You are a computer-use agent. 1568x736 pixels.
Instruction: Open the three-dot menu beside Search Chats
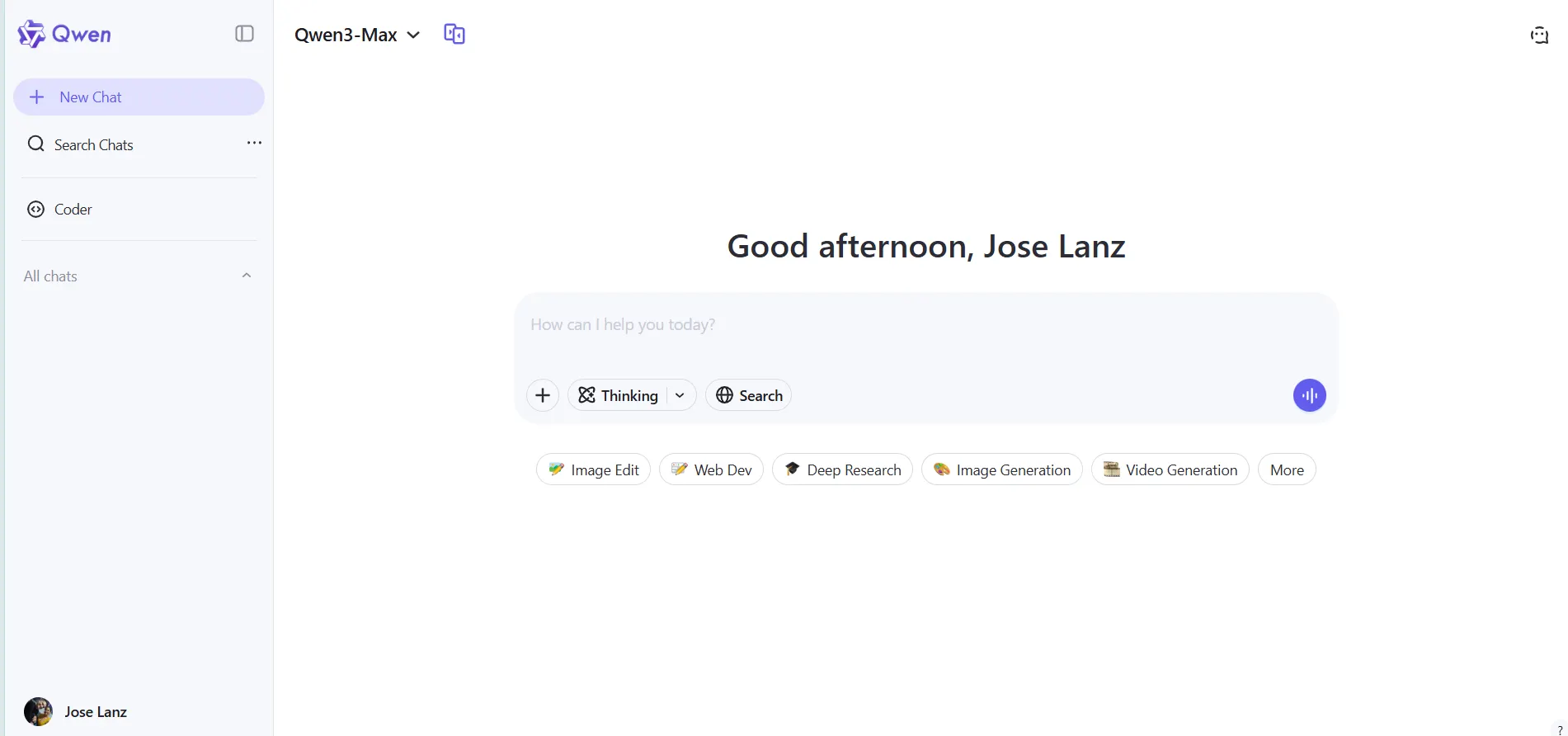coord(254,144)
